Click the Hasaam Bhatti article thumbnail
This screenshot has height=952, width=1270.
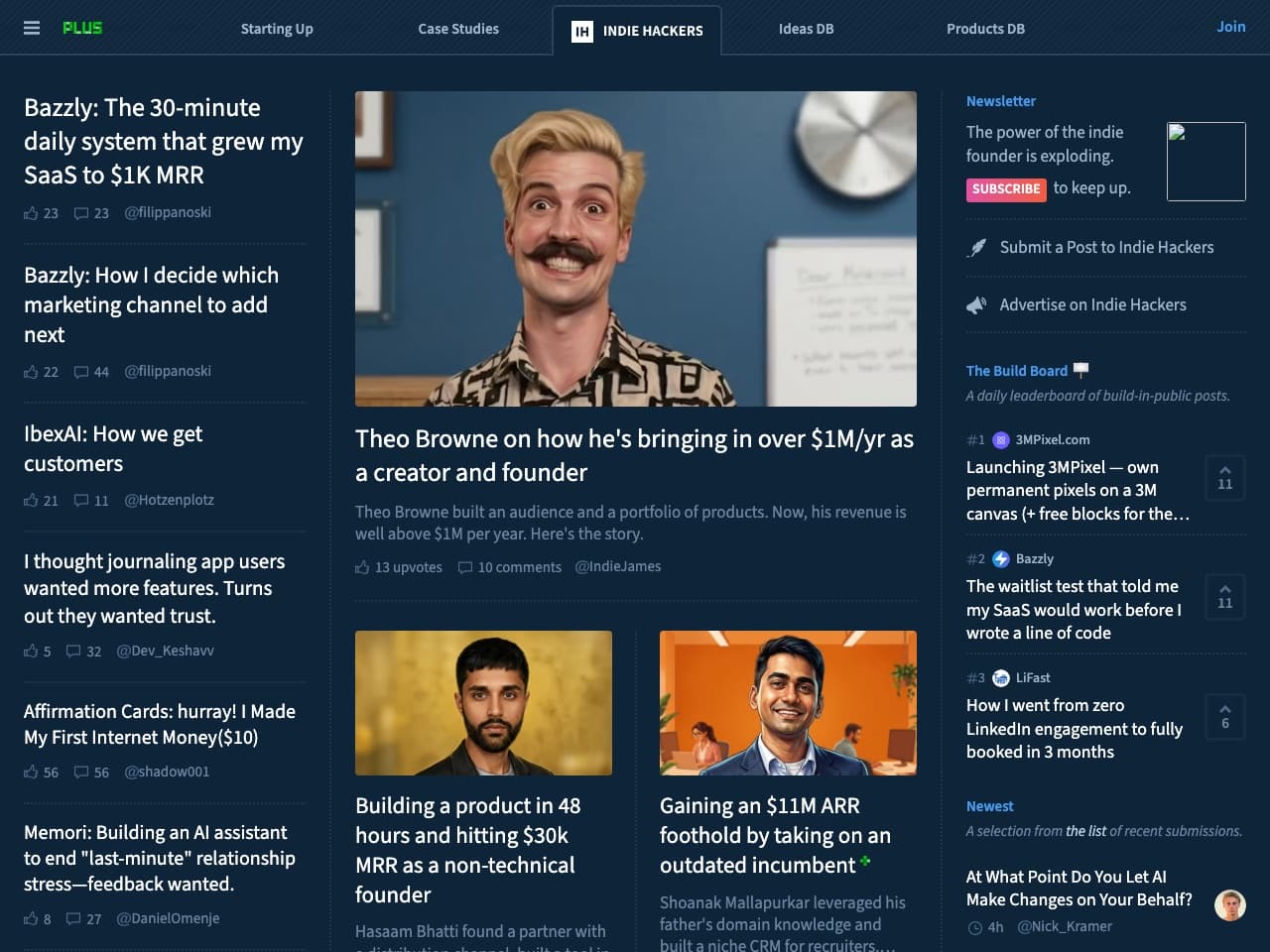[x=483, y=703]
